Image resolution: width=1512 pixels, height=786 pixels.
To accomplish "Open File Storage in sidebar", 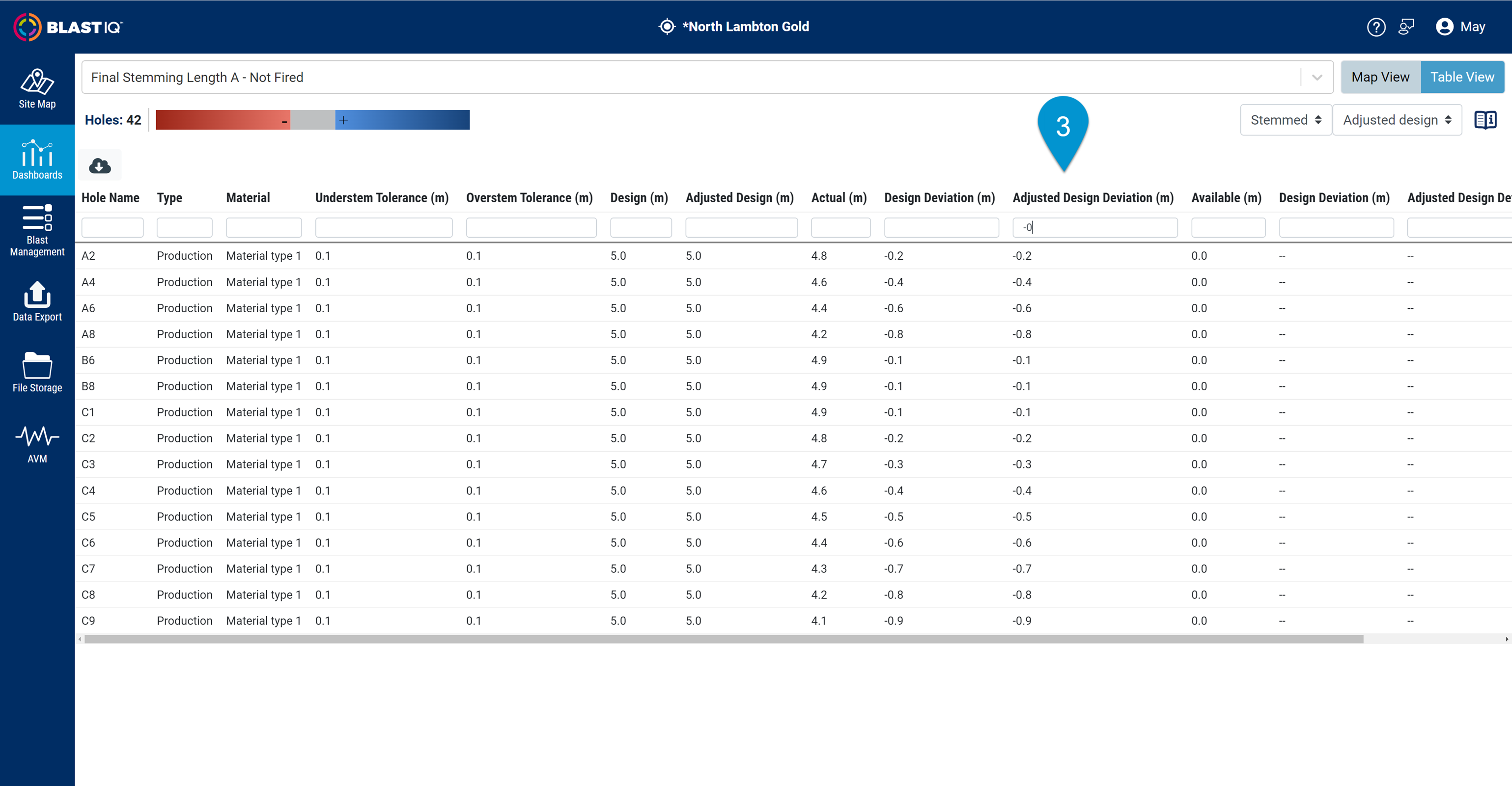I will point(37,373).
